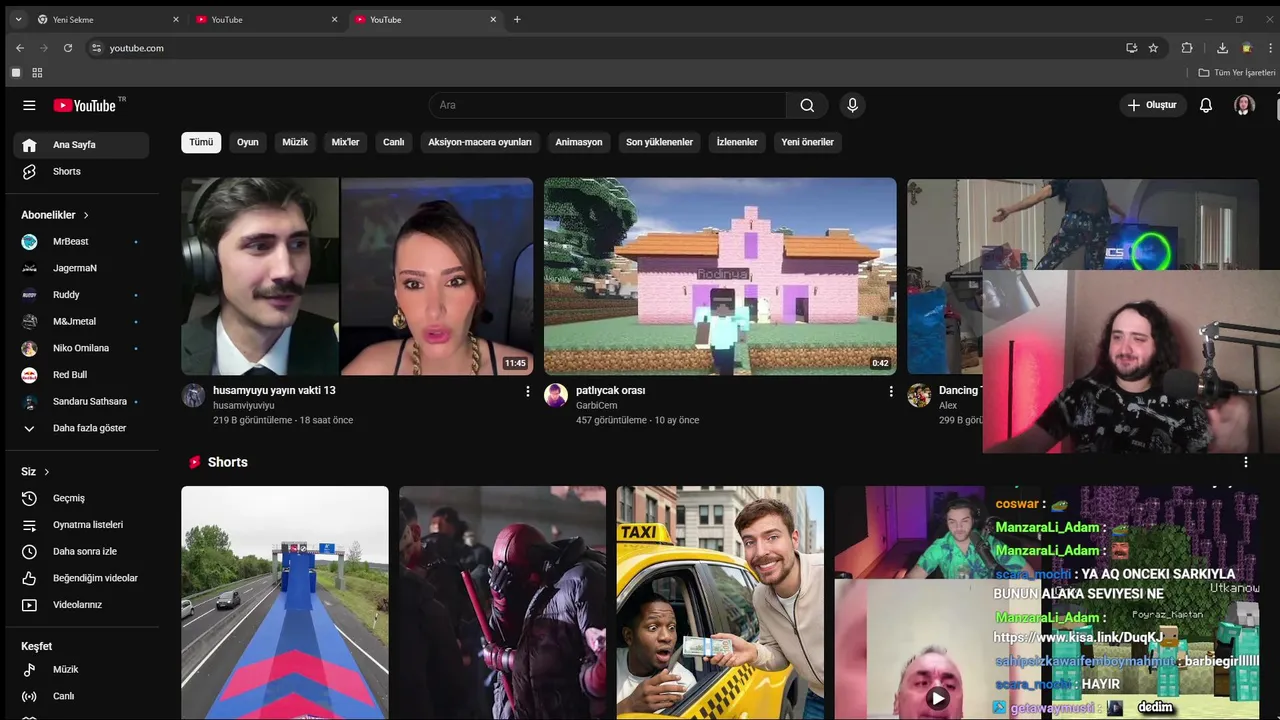Select the İzlenenler filter chip
The image size is (1280, 720).
point(737,142)
